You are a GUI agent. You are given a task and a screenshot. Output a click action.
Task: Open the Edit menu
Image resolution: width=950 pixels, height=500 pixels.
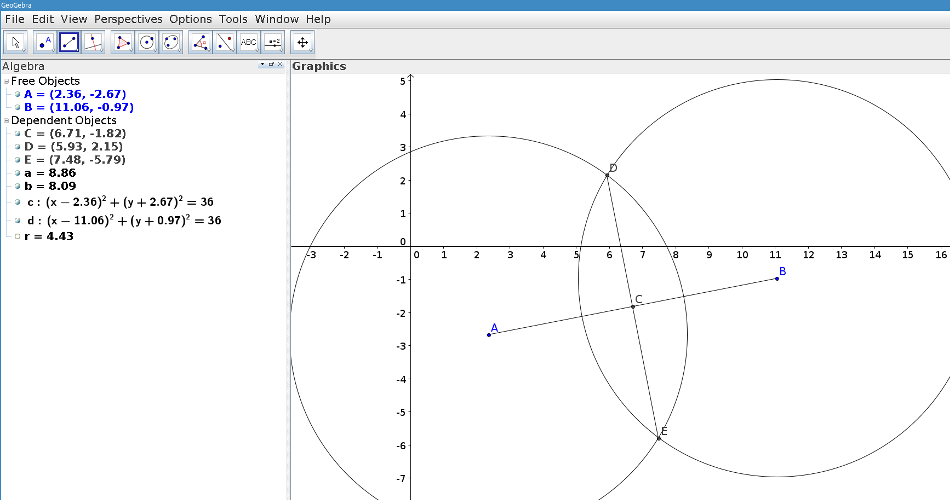pos(42,19)
